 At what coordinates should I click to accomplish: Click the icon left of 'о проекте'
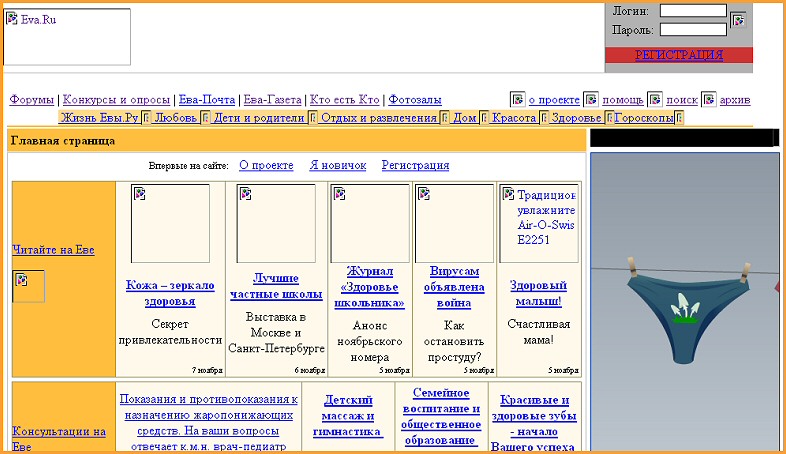[x=517, y=100]
